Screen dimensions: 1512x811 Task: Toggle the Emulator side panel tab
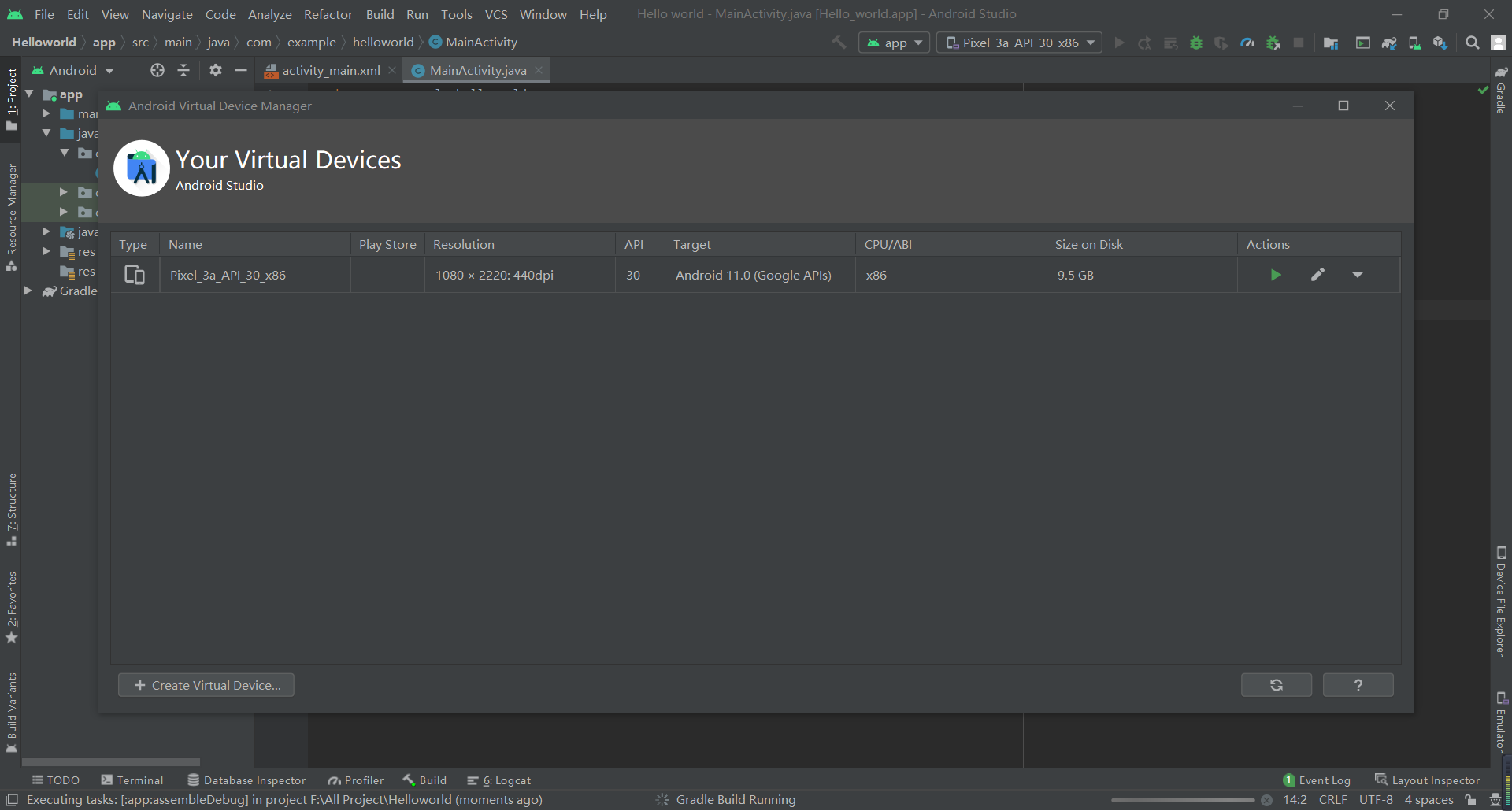[1501, 720]
